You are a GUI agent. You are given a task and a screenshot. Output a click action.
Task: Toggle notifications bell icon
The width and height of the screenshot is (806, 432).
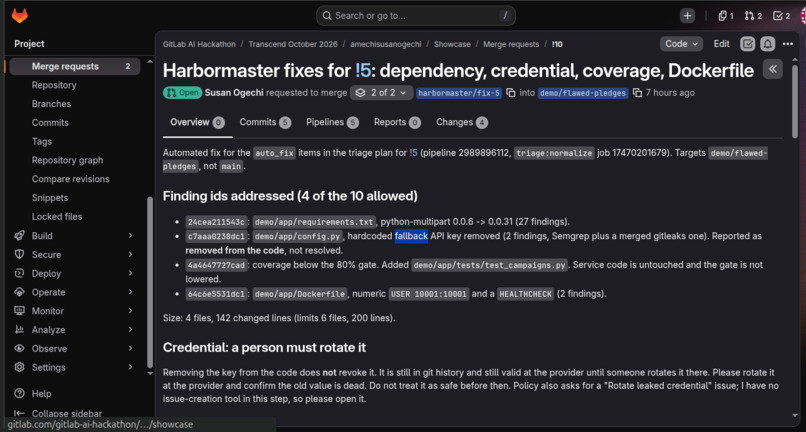coord(767,44)
